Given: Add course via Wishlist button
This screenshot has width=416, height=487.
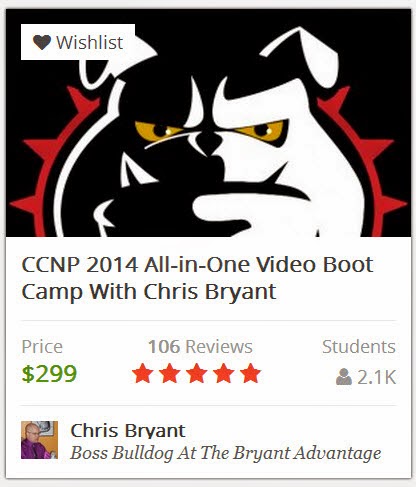Looking at the screenshot, I should (78, 42).
